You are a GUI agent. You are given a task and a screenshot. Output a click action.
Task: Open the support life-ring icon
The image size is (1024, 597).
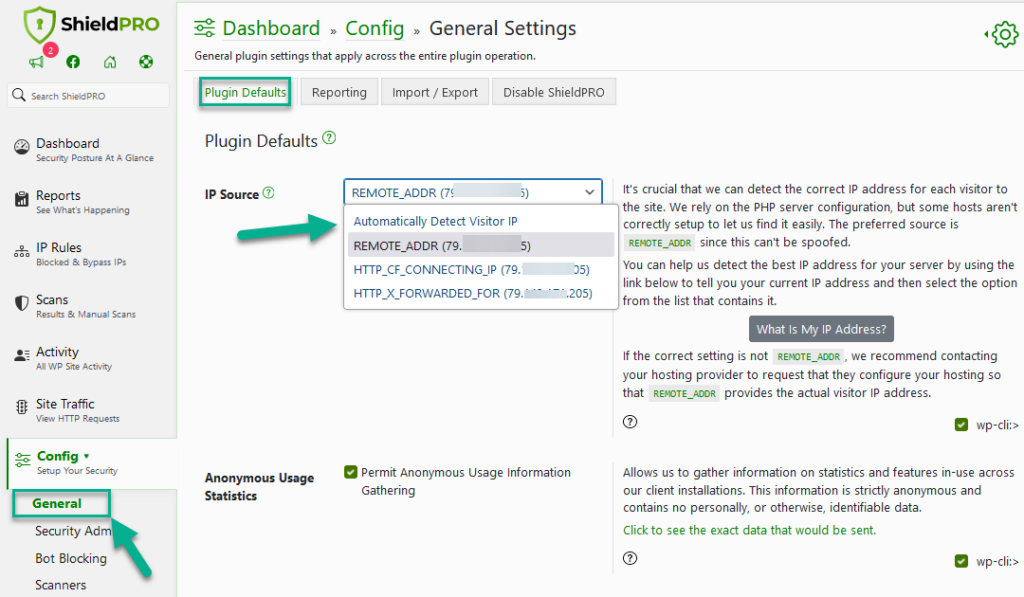pyautogui.click(x=144, y=61)
